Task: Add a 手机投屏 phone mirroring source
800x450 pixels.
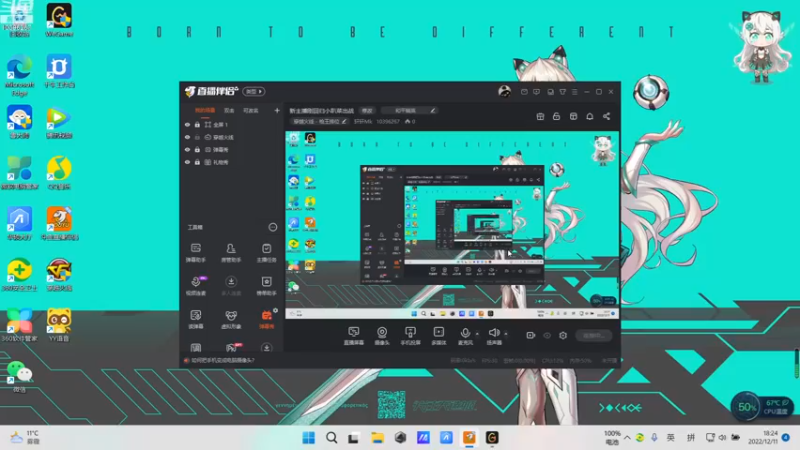Action: [x=410, y=336]
